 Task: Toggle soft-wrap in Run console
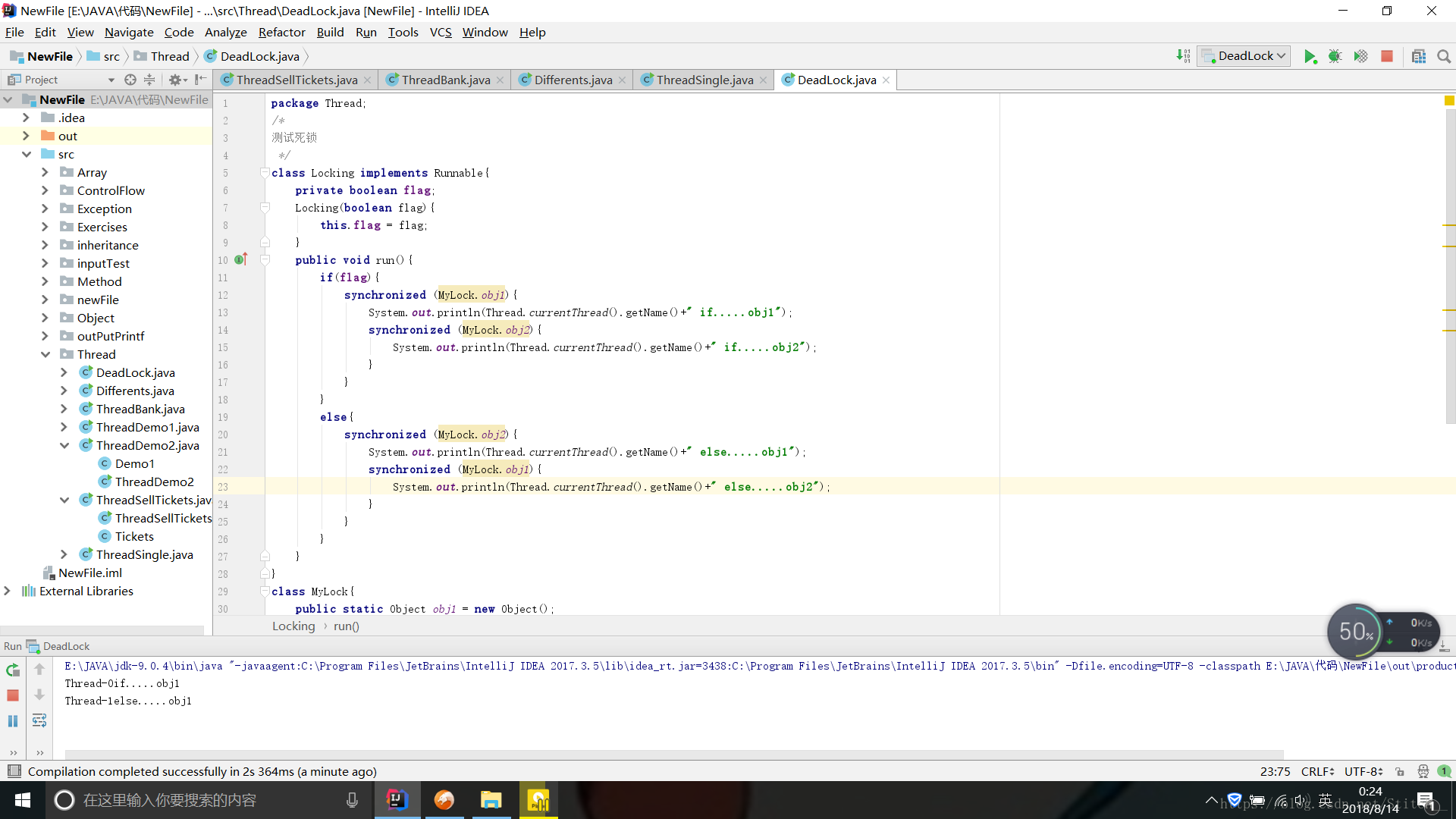tap(39, 721)
